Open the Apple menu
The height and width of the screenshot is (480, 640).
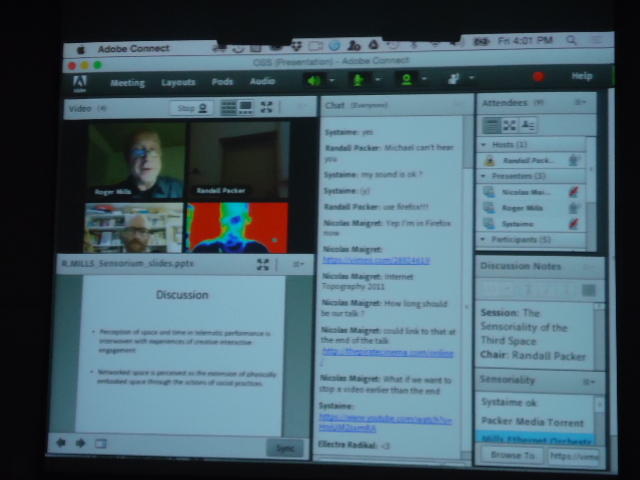[x=80, y=50]
